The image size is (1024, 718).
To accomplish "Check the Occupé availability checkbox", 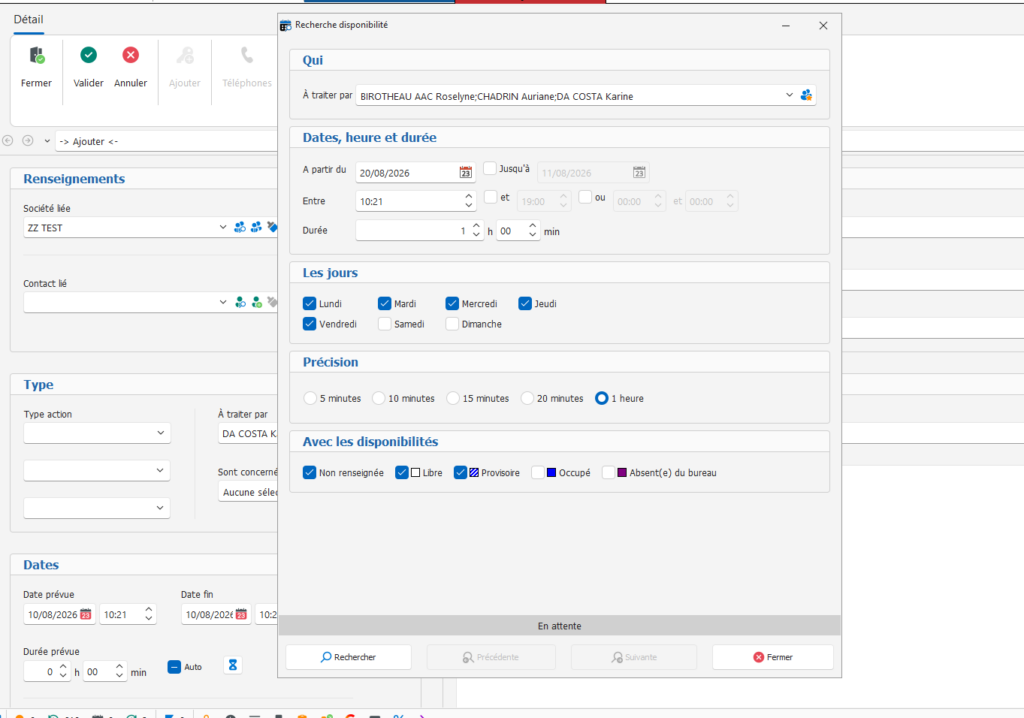I will pos(538,472).
